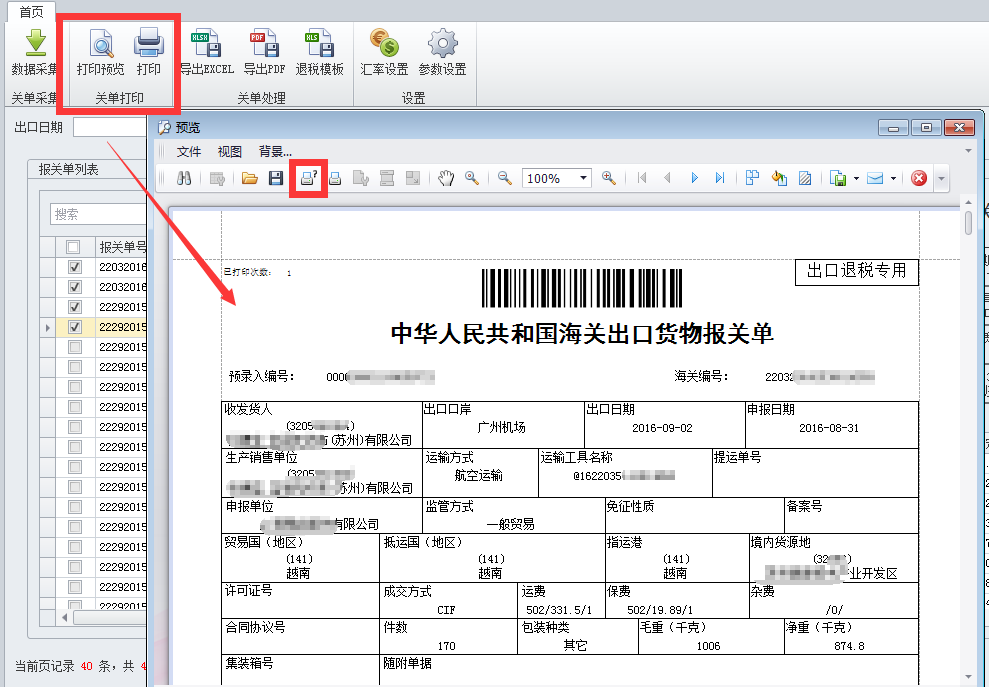Open the 退税模板 template icon
Image resolution: width=989 pixels, height=687 pixels.
click(320, 45)
